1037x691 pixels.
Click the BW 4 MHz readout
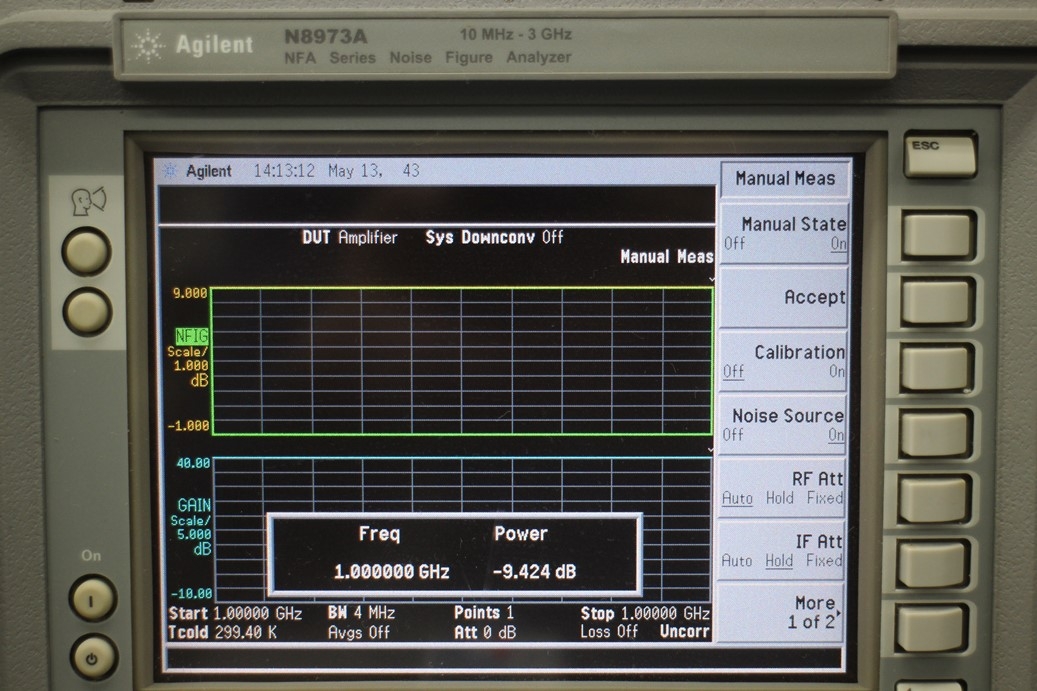[361, 613]
